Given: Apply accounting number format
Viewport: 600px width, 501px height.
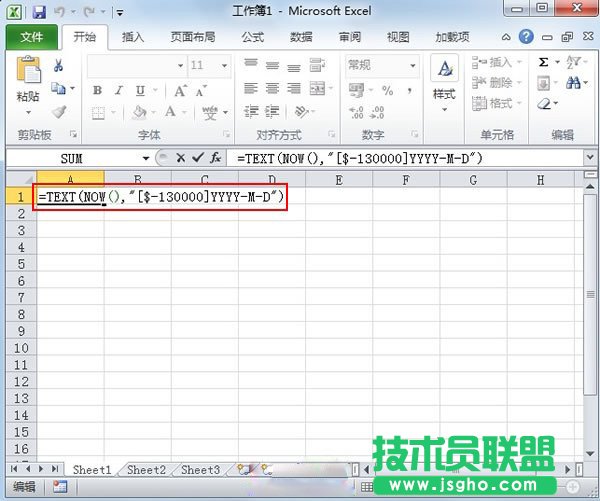Looking at the screenshot, I should click(x=356, y=91).
